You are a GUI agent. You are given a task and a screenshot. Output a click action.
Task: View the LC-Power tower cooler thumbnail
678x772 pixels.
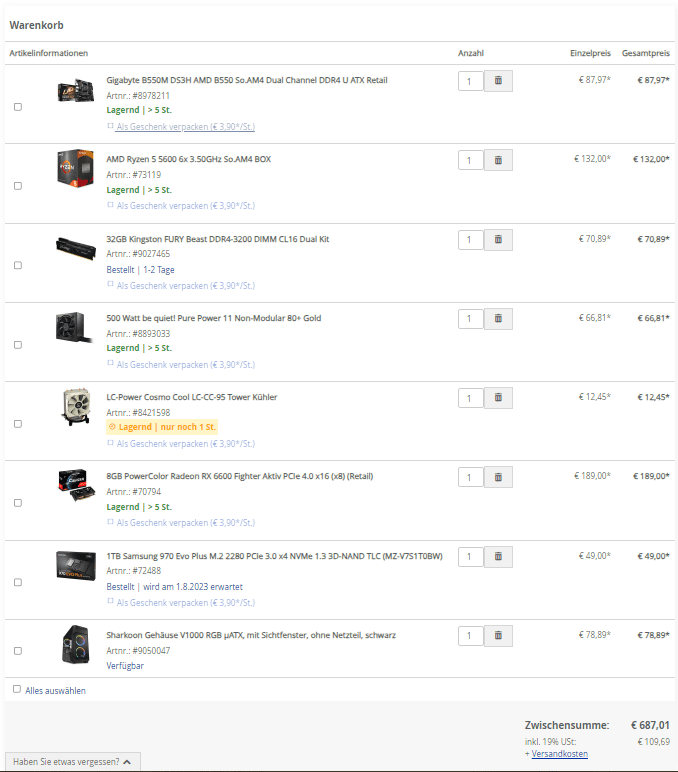(x=77, y=406)
